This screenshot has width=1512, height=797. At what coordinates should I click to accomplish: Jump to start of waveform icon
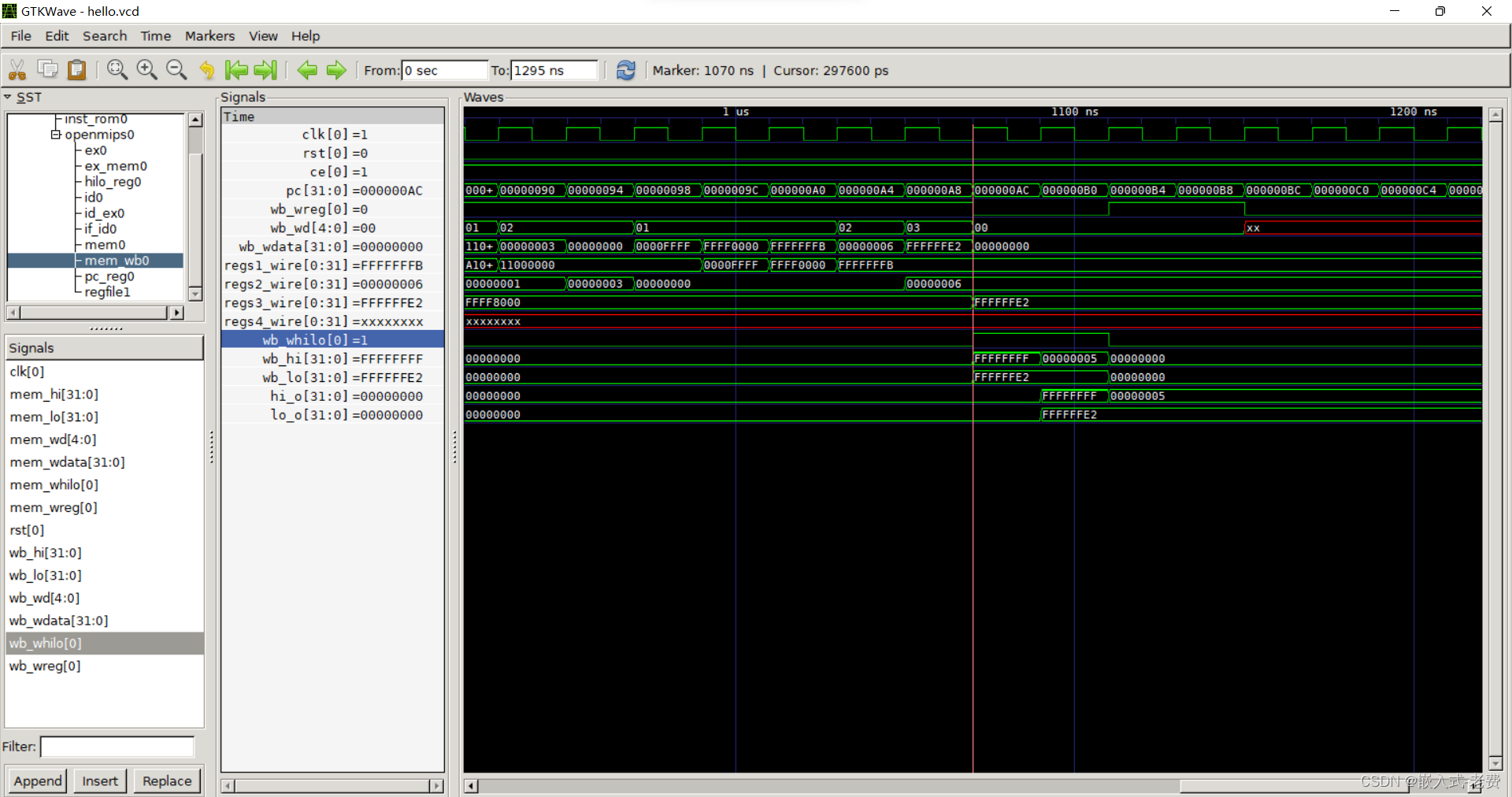point(236,70)
